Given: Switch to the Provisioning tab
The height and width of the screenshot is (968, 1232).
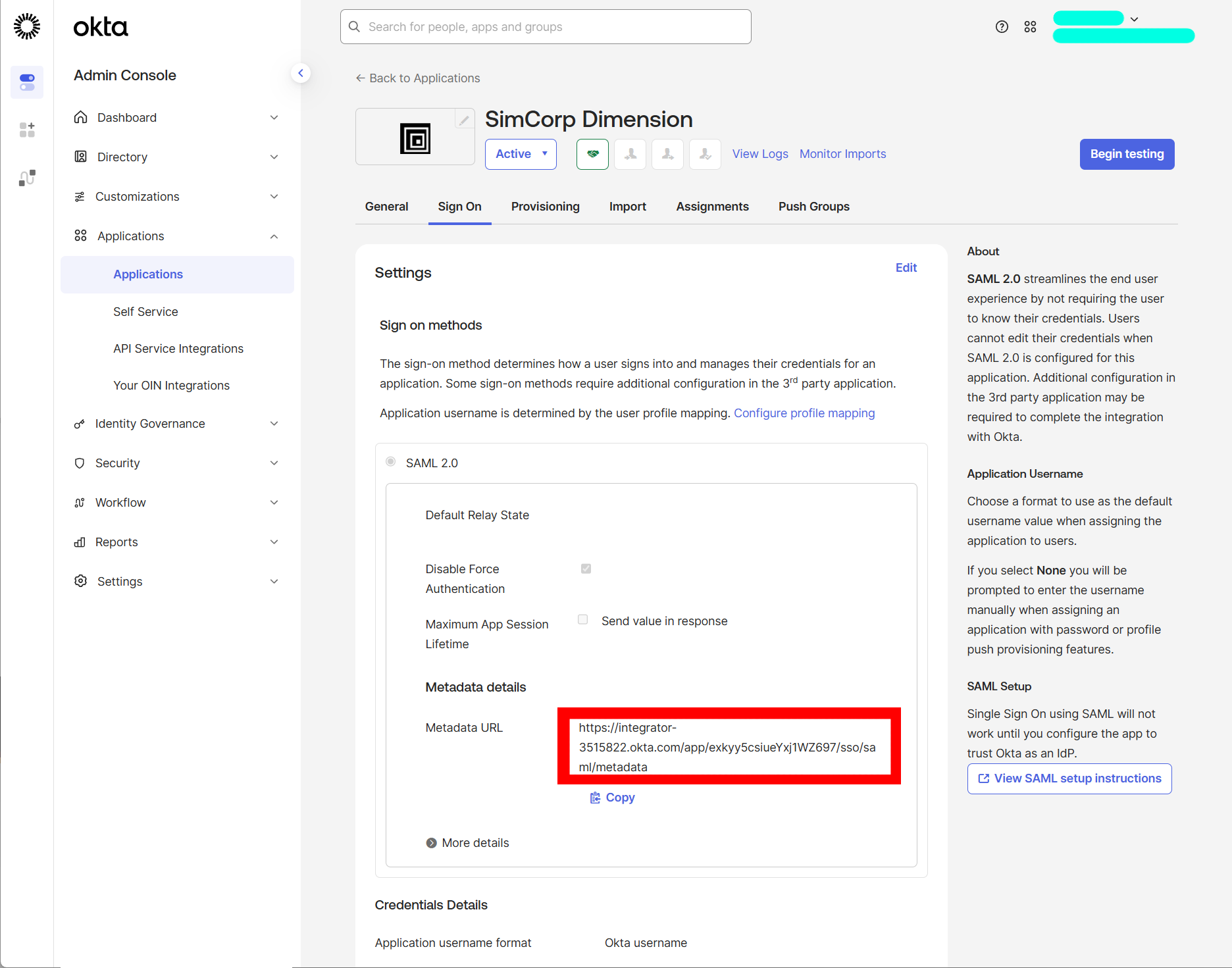Looking at the screenshot, I should (545, 206).
